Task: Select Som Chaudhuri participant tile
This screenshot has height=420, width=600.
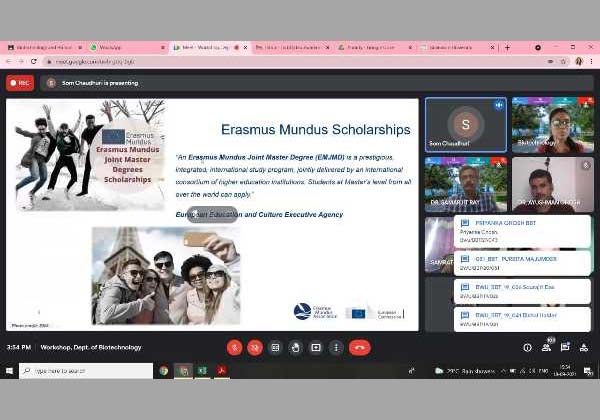Action: click(465, 124)
